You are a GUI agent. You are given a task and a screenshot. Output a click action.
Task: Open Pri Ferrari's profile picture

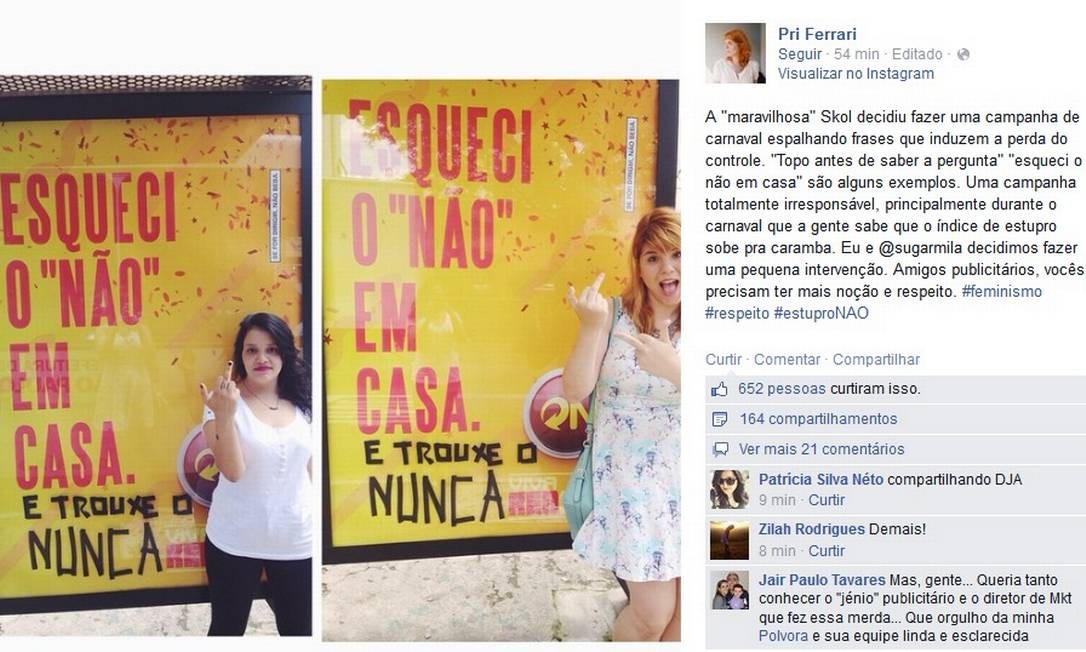[735, 53]
